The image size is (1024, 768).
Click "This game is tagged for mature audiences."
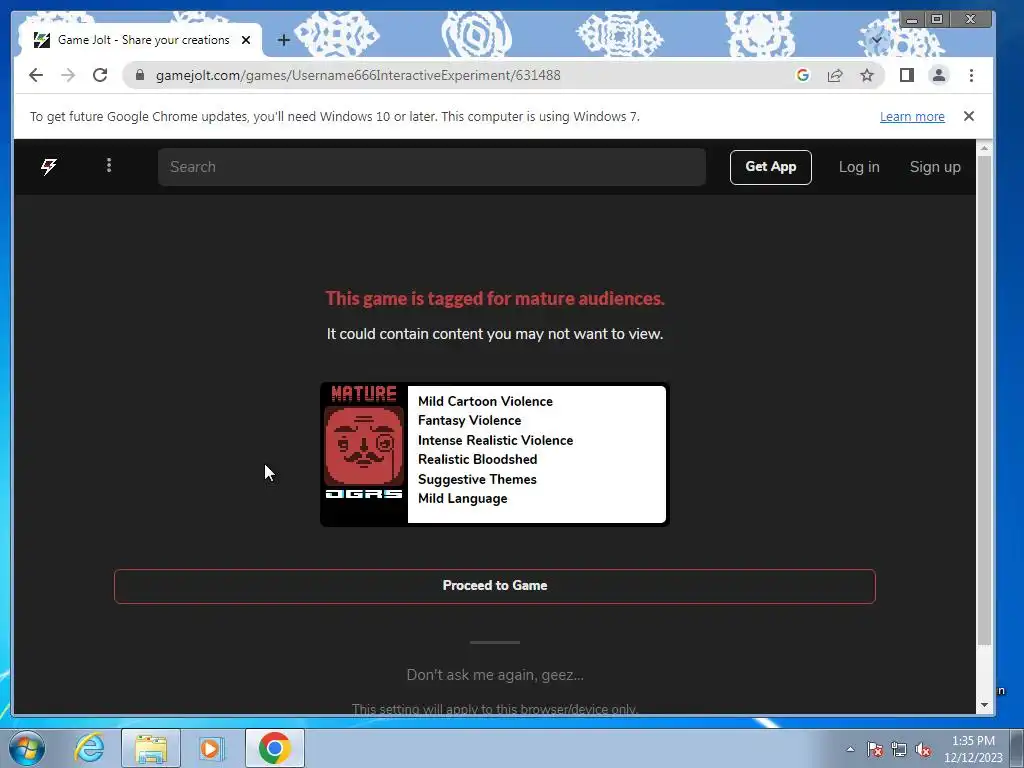point(495,298)
